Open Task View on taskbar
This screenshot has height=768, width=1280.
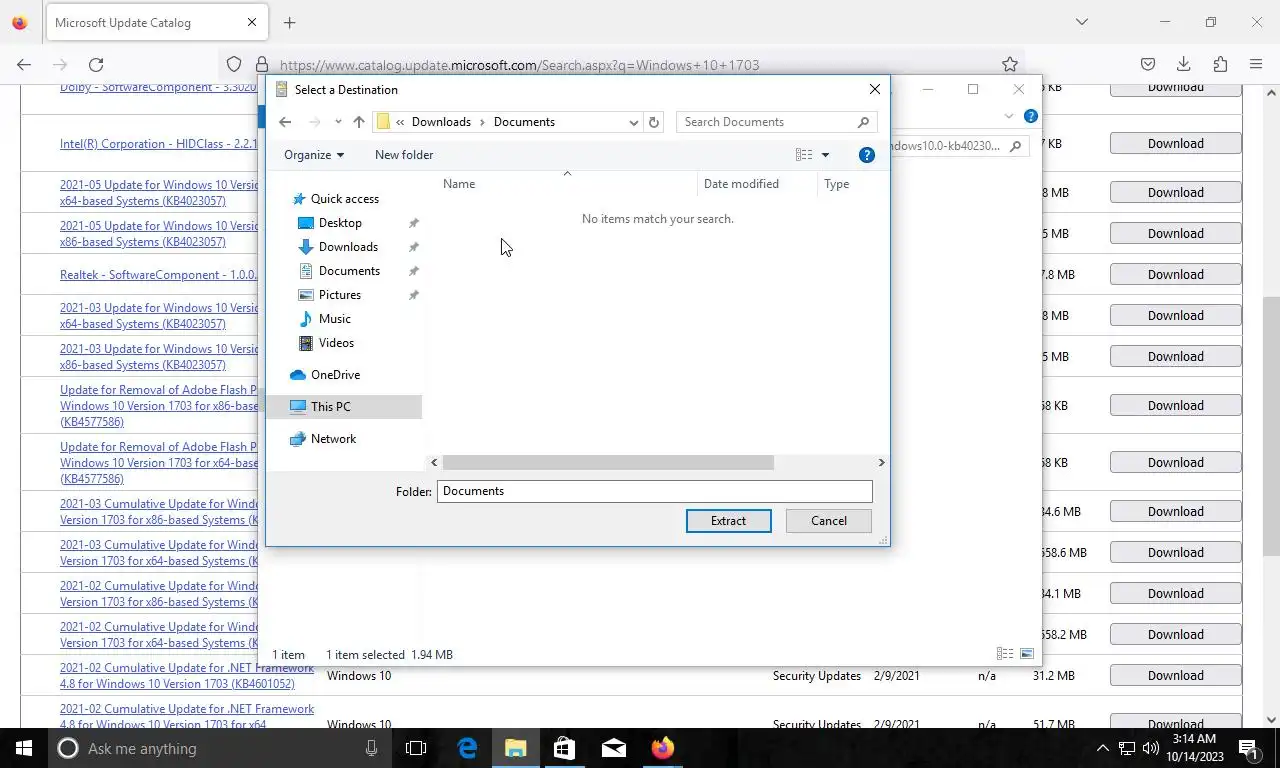point(416,748)
